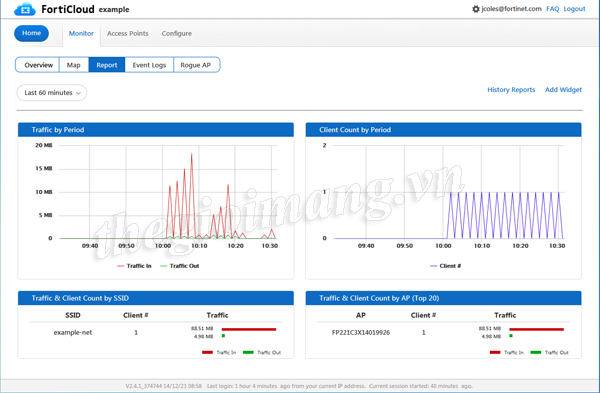Click the red Traffic In bar for example-net
Image resolution: width=600 pixels, height=393 pixels.
click(249, 329)
